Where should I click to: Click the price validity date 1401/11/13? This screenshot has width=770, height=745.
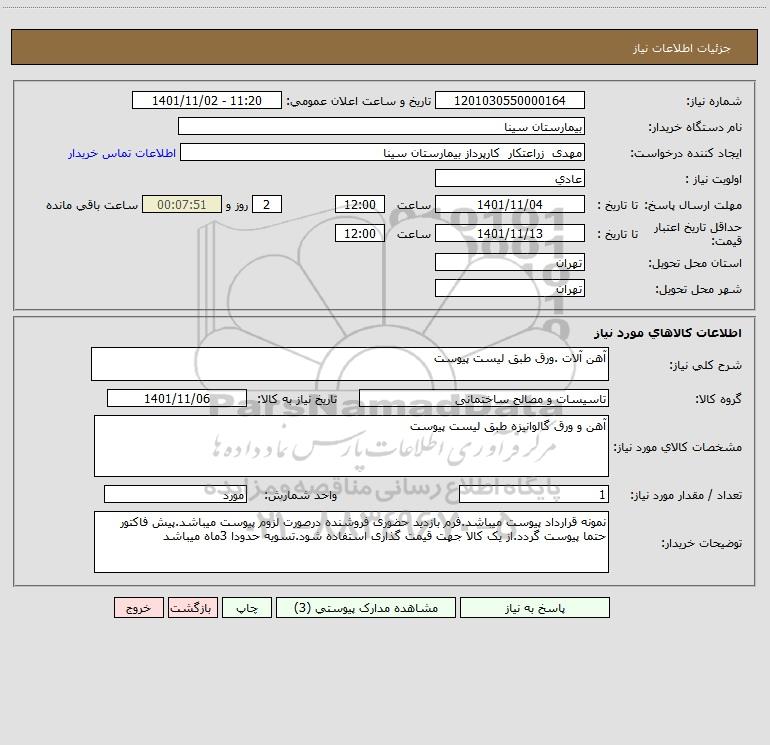pyautogui.click(x=510, y=233)
